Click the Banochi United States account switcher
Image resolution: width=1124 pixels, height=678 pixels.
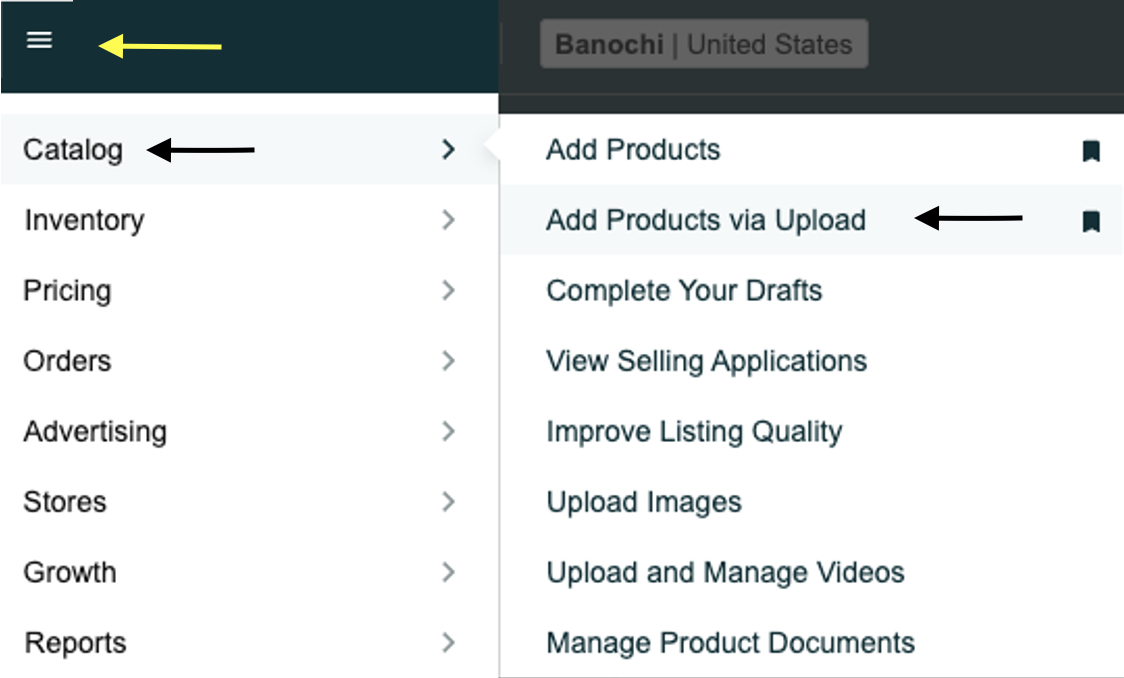coord(704,44)
